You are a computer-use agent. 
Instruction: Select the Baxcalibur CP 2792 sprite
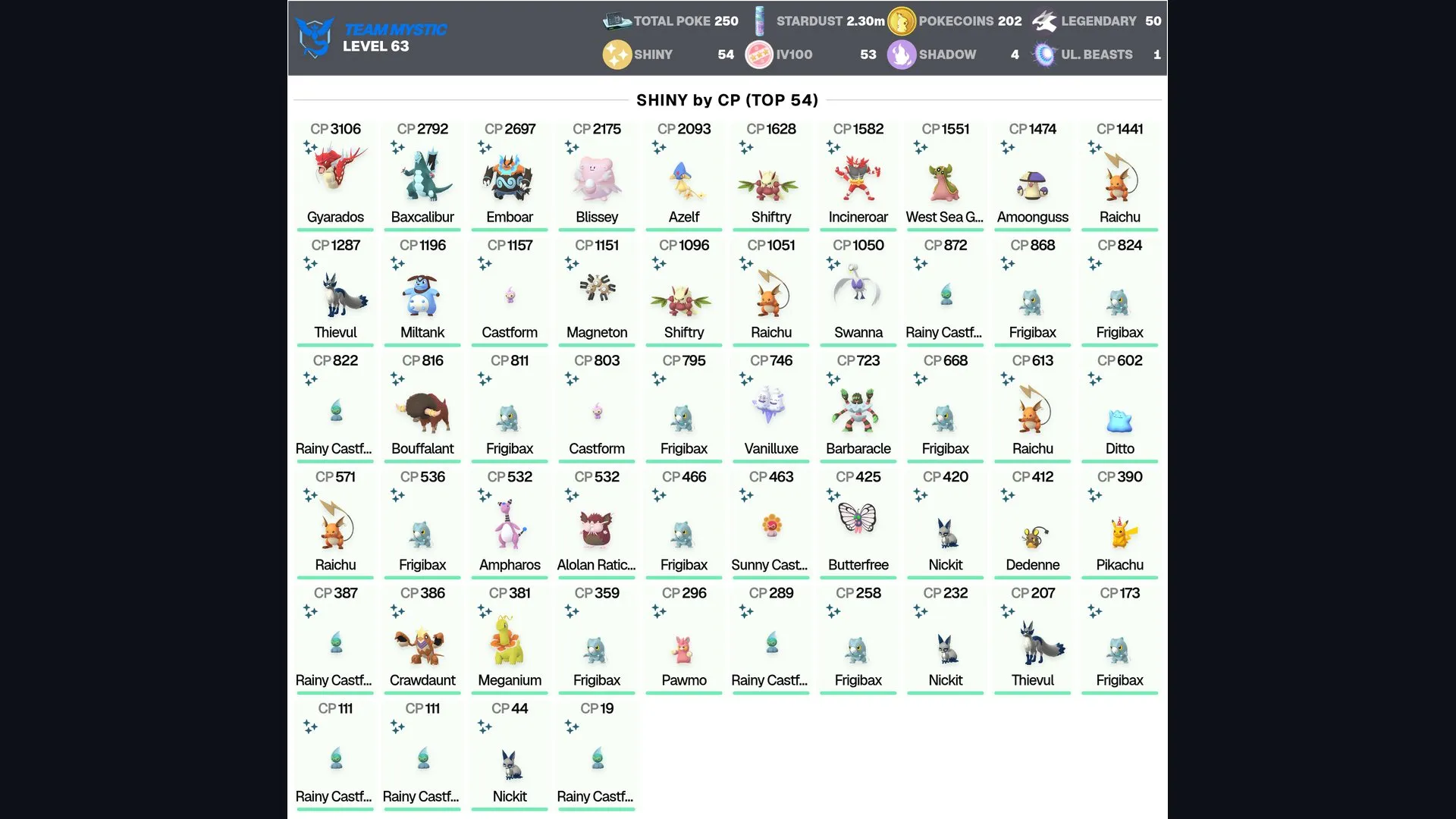pos(428,175)
